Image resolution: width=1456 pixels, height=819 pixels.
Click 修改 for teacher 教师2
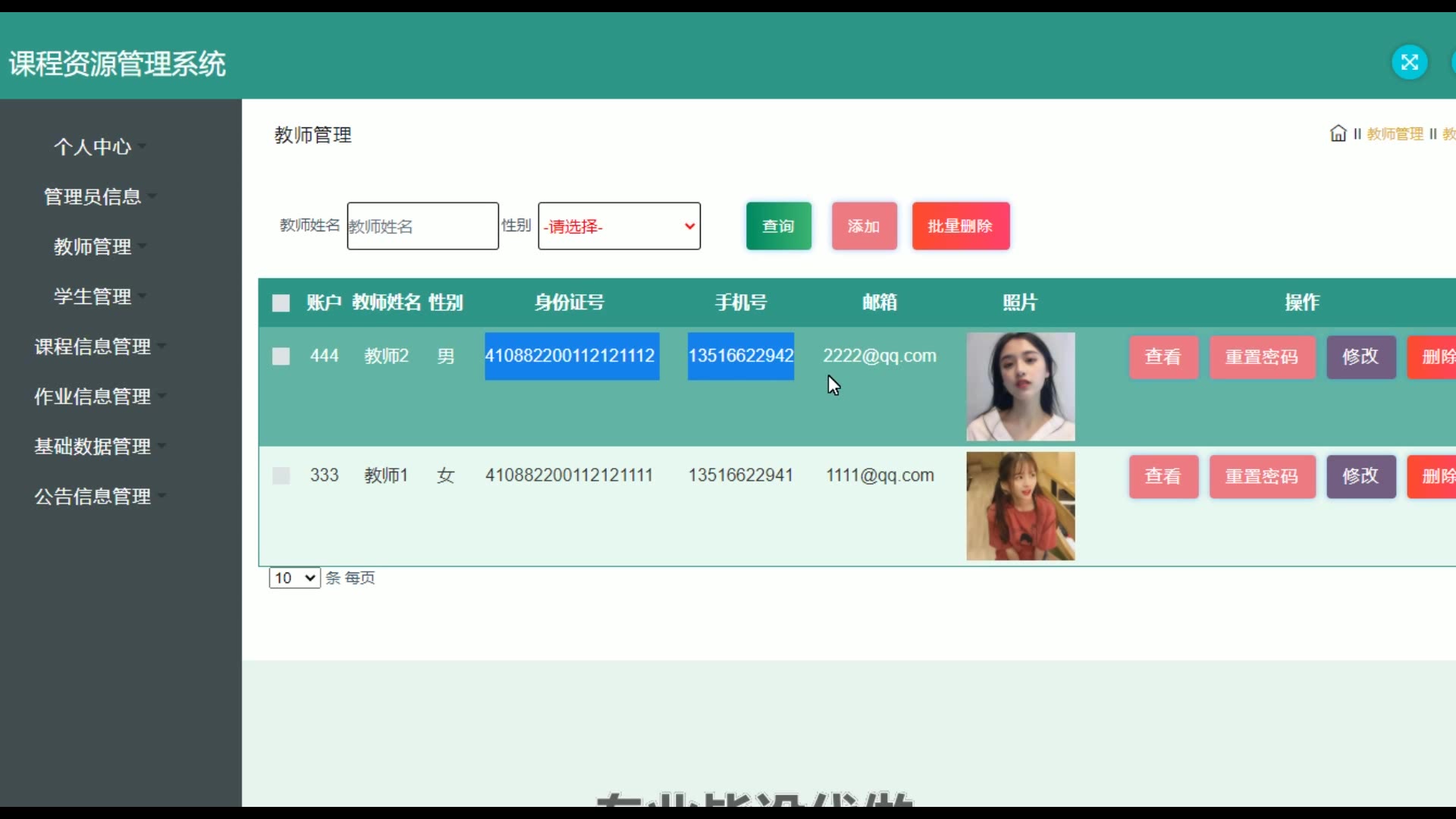pyautogui.click(x=1360, y=356)
